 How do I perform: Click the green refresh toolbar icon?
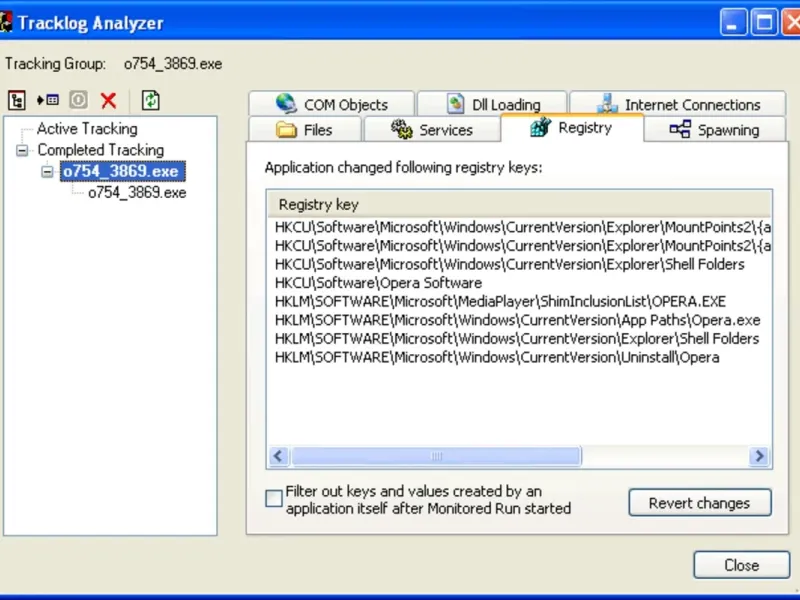151,100
